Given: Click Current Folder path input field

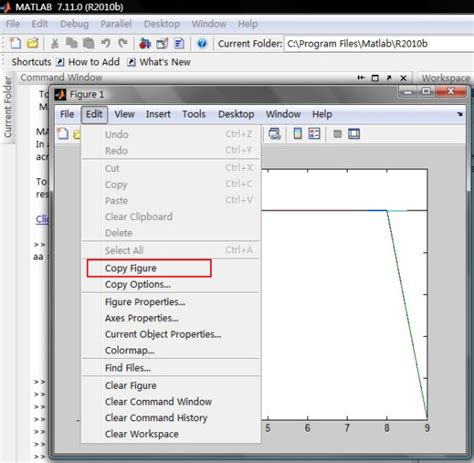Looking at the screenshot, I should coord(379,44).
